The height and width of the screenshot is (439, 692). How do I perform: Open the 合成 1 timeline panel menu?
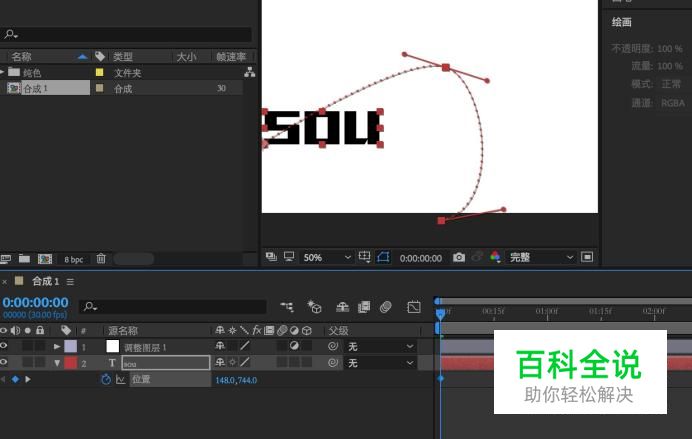pos(70,281)
